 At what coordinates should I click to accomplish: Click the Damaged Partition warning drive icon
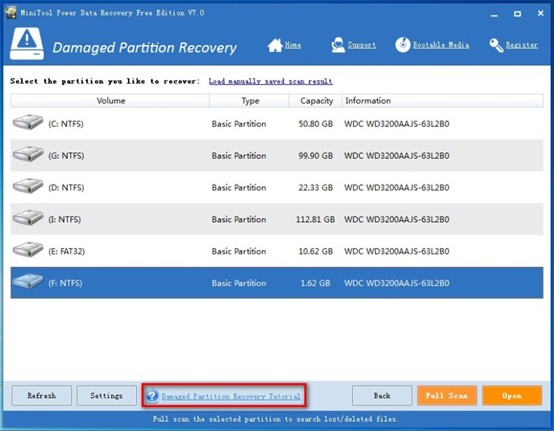click(27, 44)
